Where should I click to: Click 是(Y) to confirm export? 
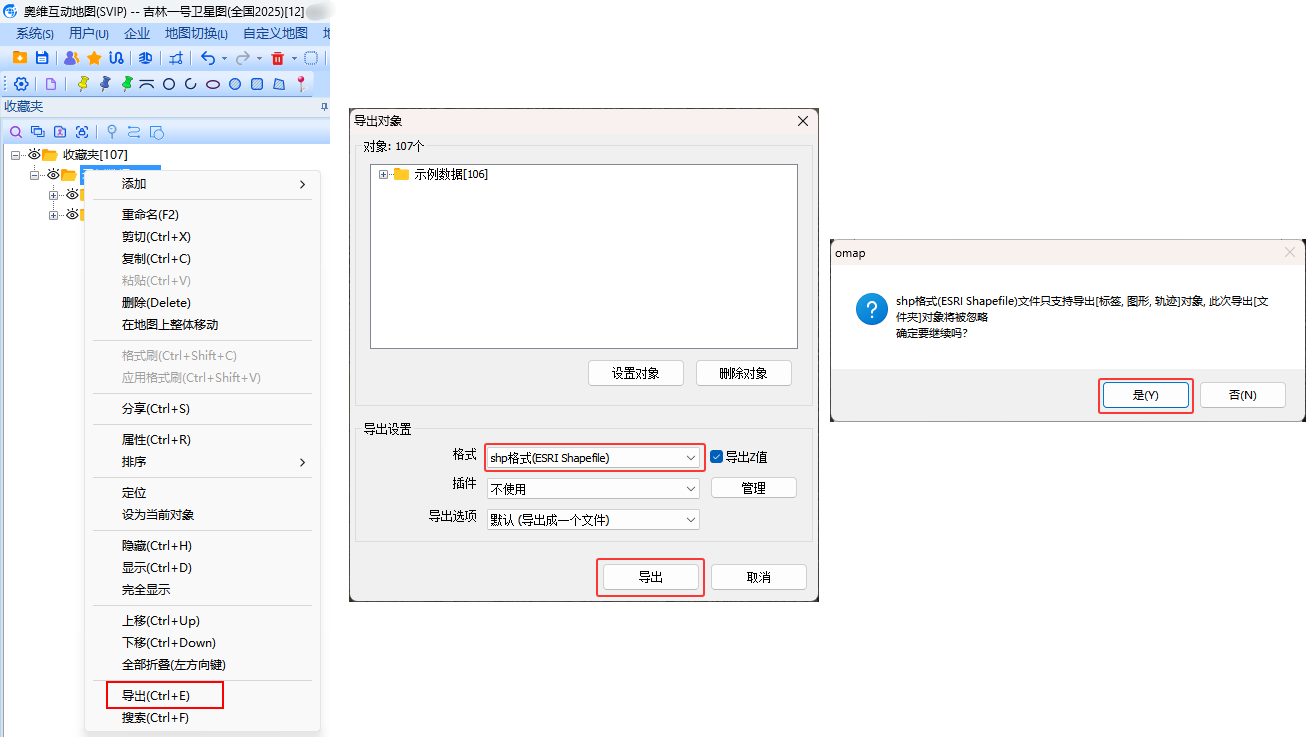point(1146,395)
